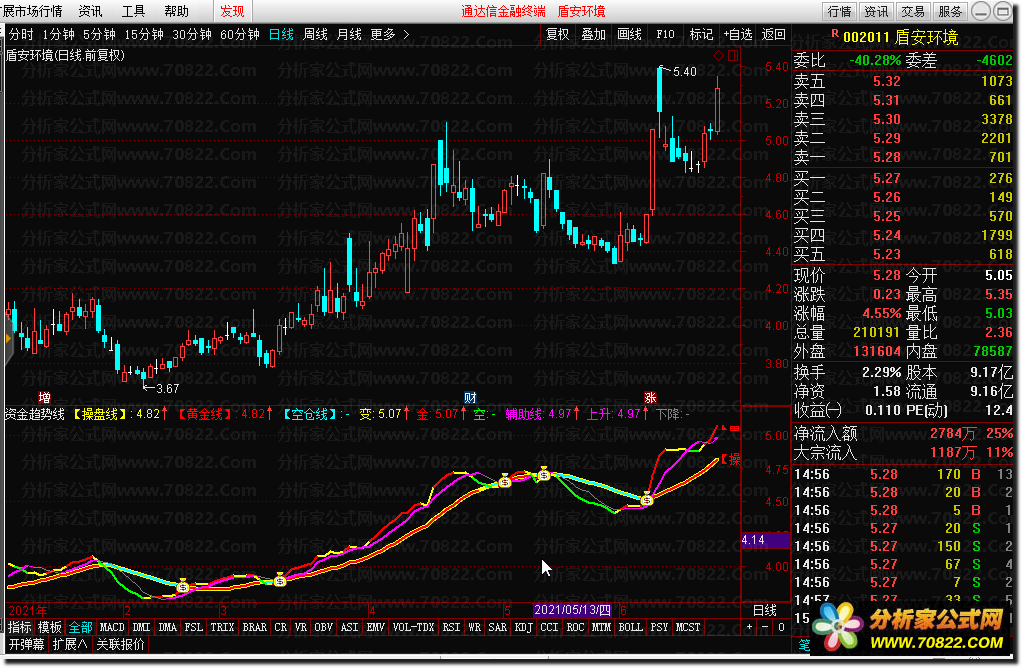The image size is (1023, 668).
Task: Switch to the 发现 tab
Action: (x=232, y=11)
